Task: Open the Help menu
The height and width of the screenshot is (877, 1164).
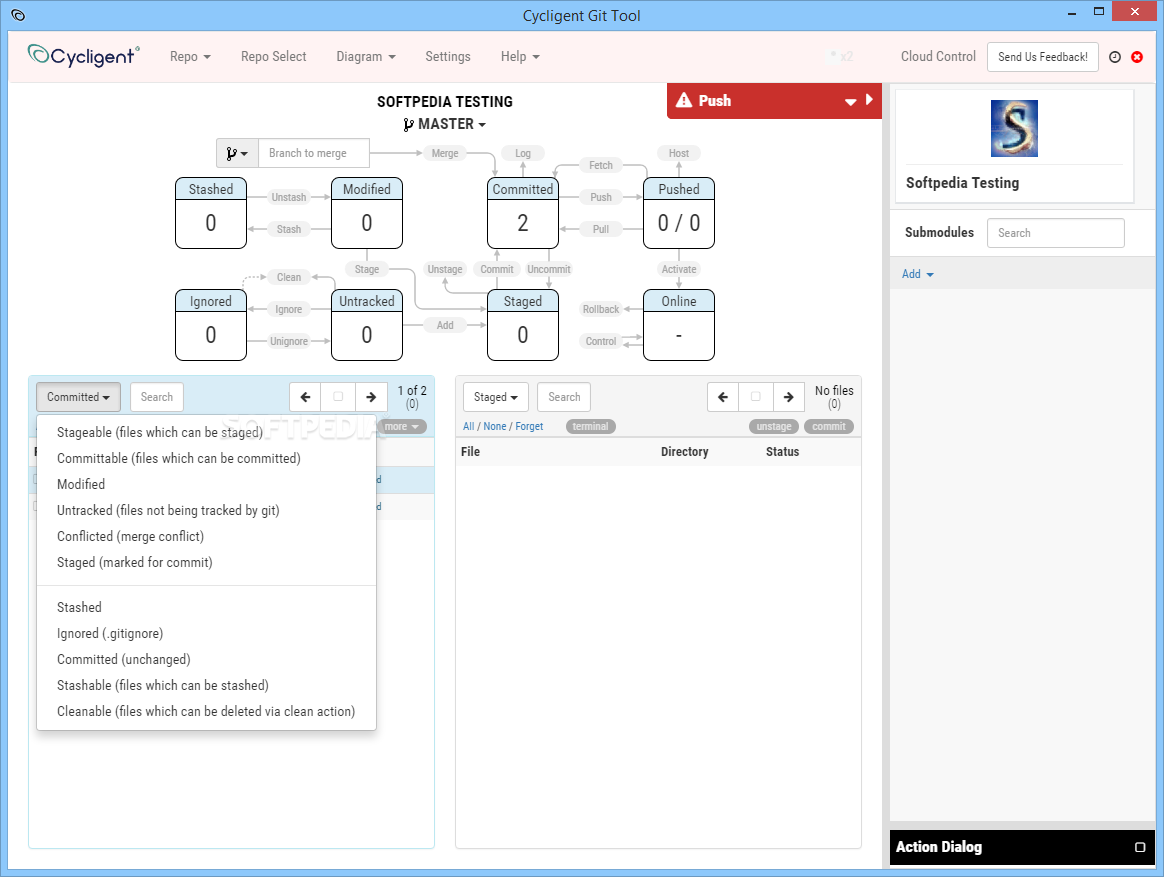Action: (x=520, y=56)
